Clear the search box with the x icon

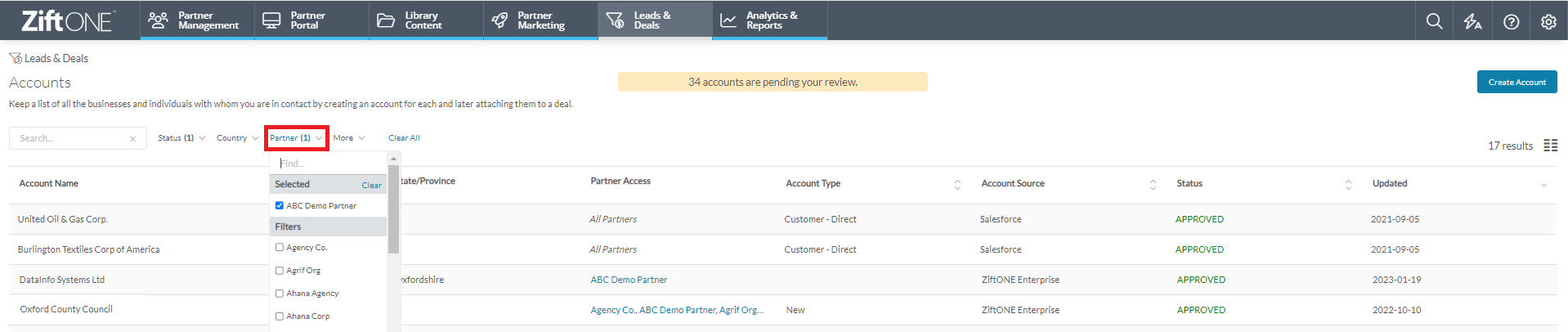[x=132, y=139]
